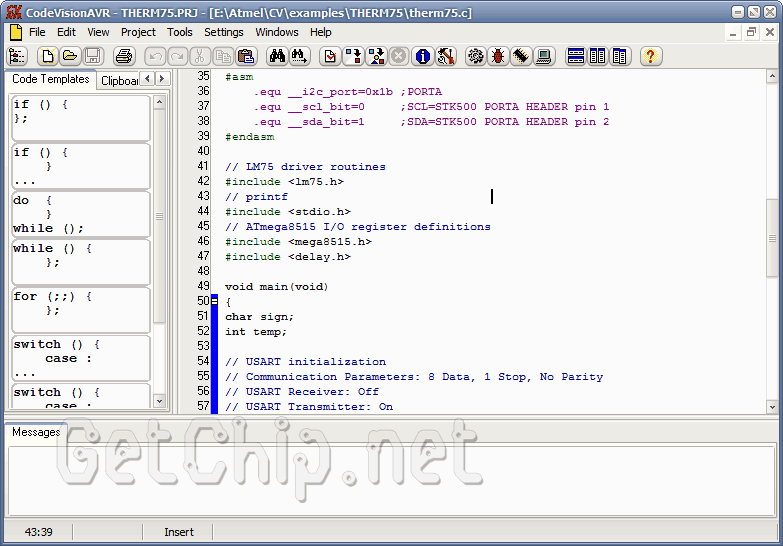Click the project information blue icon

(x=423, y=56)
